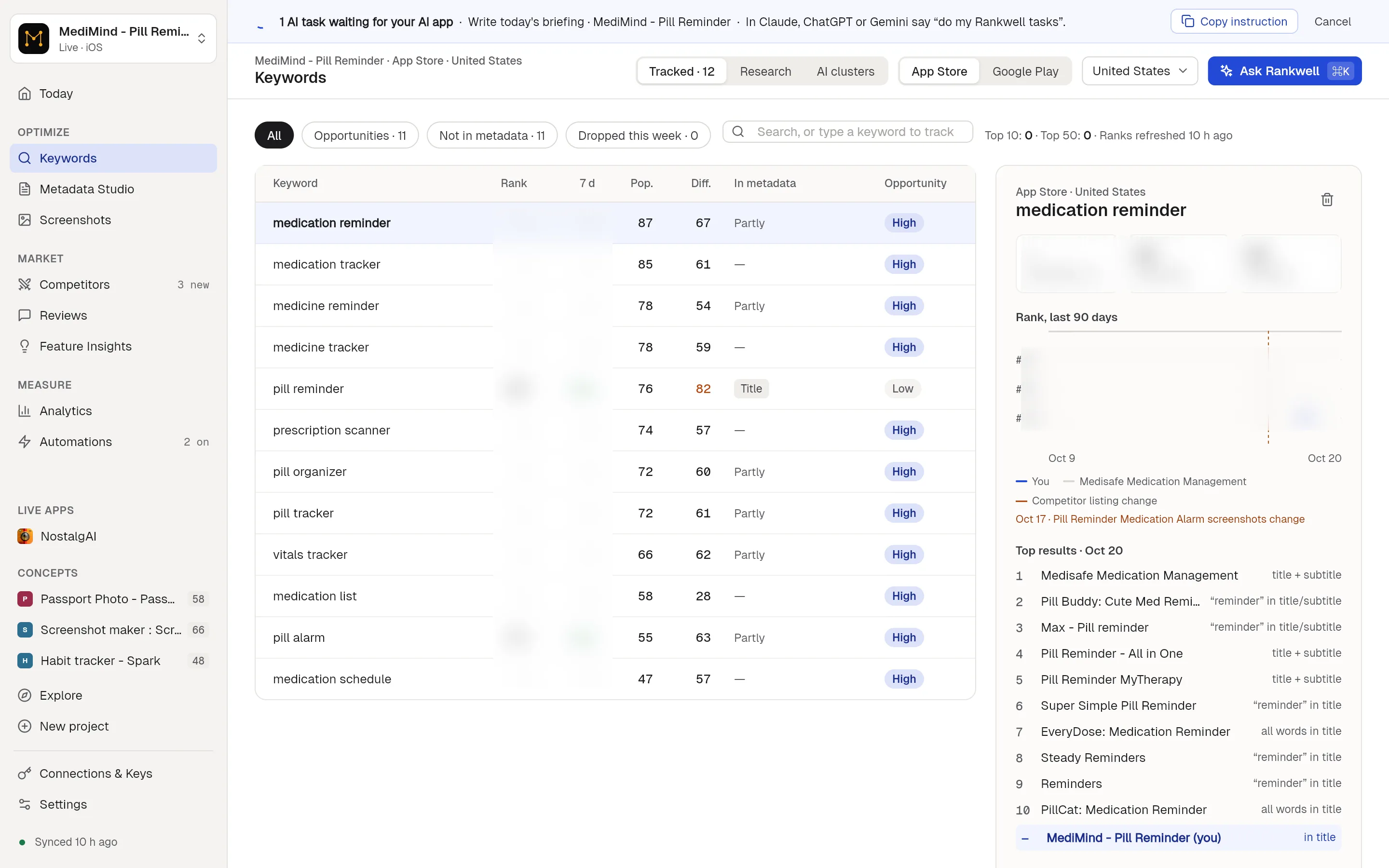Filter by Opportunities · 11
Viewport: 1389px width, 868px height.
(x=360, y=136)
